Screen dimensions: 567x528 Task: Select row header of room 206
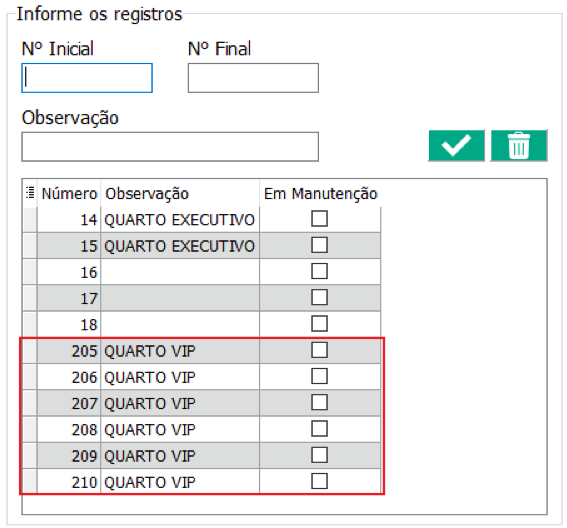coord(30,377)
